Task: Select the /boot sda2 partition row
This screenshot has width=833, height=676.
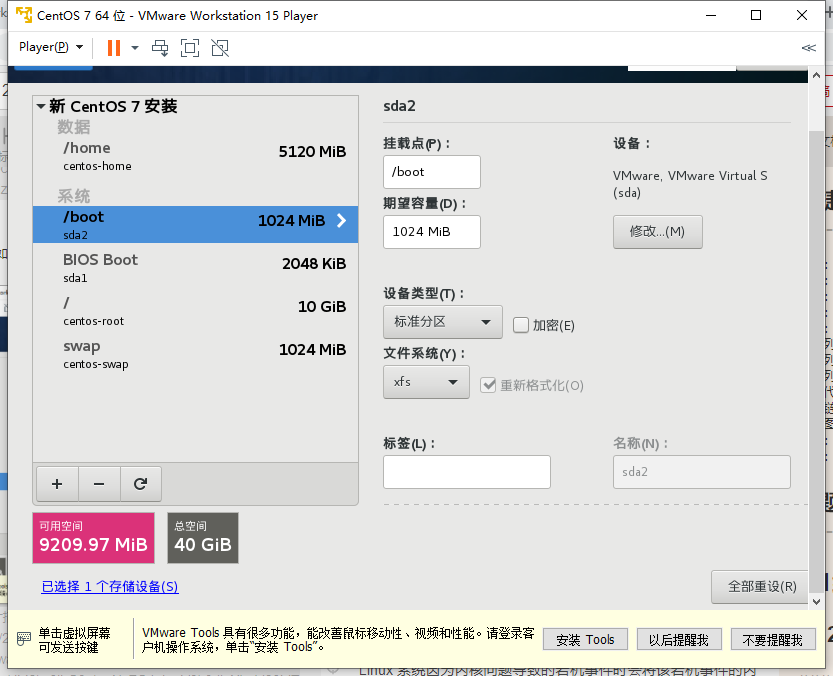Action: [196, 225]
